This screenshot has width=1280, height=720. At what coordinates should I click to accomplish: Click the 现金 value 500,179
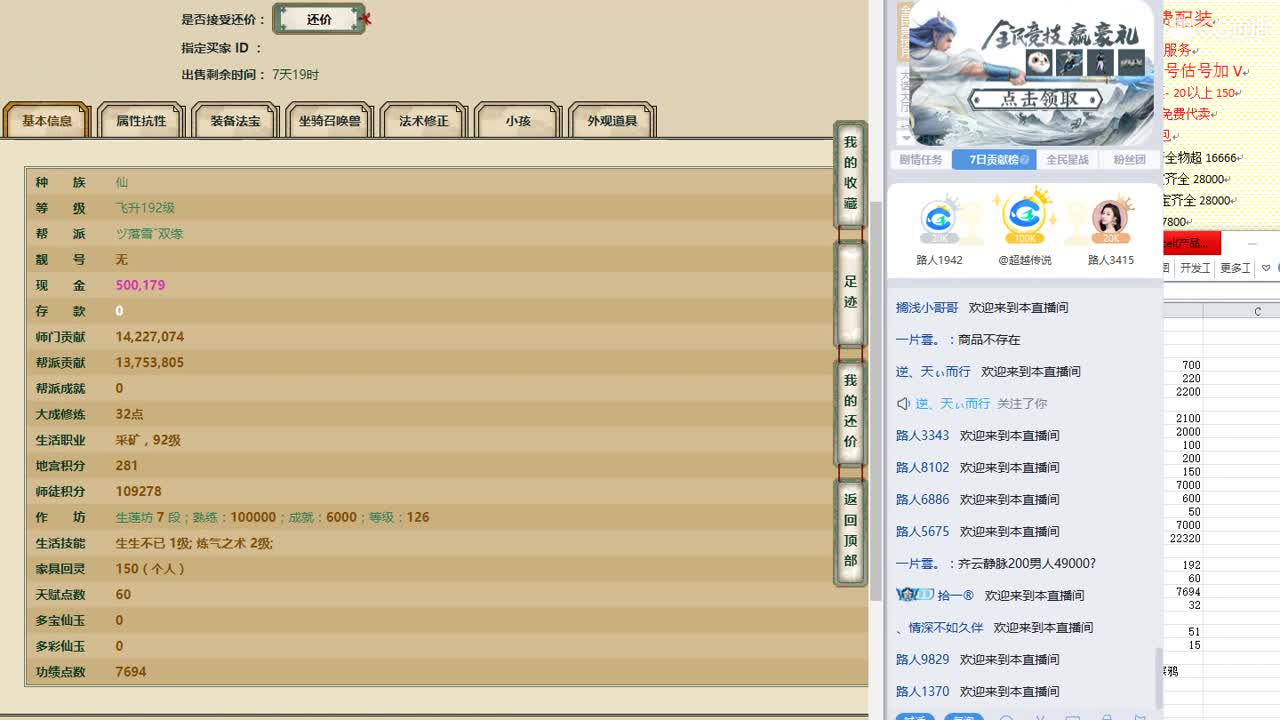140,285
